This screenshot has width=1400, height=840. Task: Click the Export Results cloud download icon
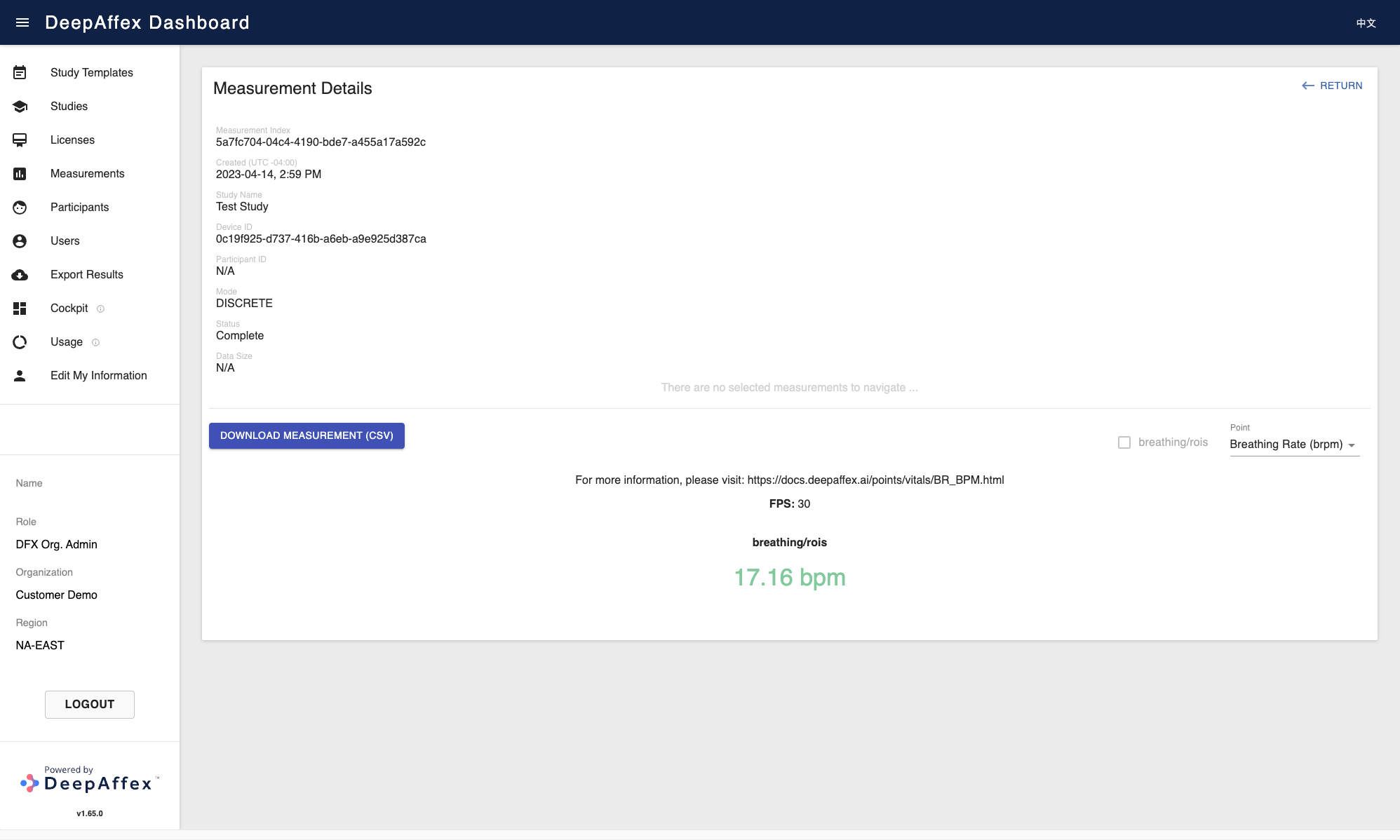click(x=20, y=275)
